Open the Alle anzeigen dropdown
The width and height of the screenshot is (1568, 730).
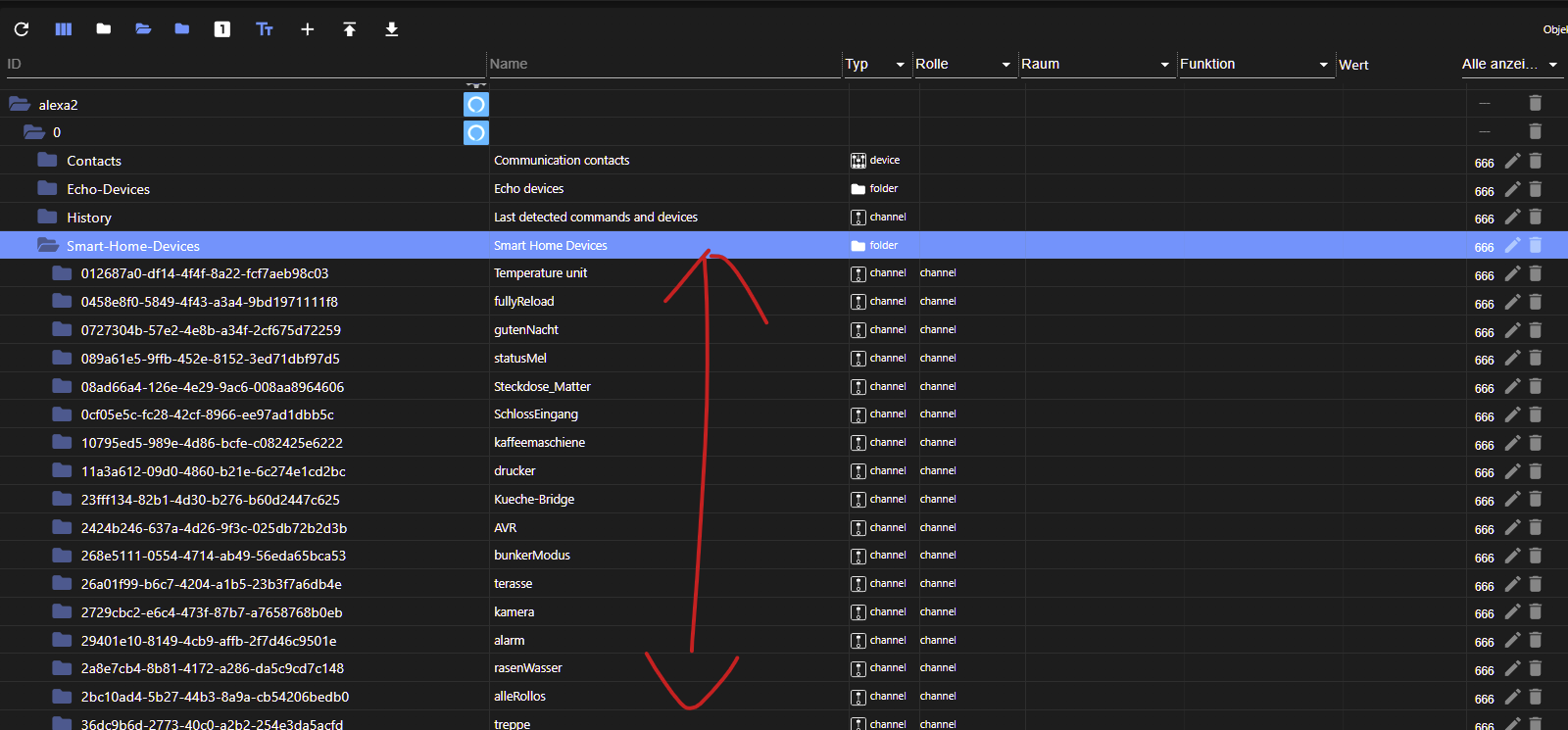(x=1552, y=65)
